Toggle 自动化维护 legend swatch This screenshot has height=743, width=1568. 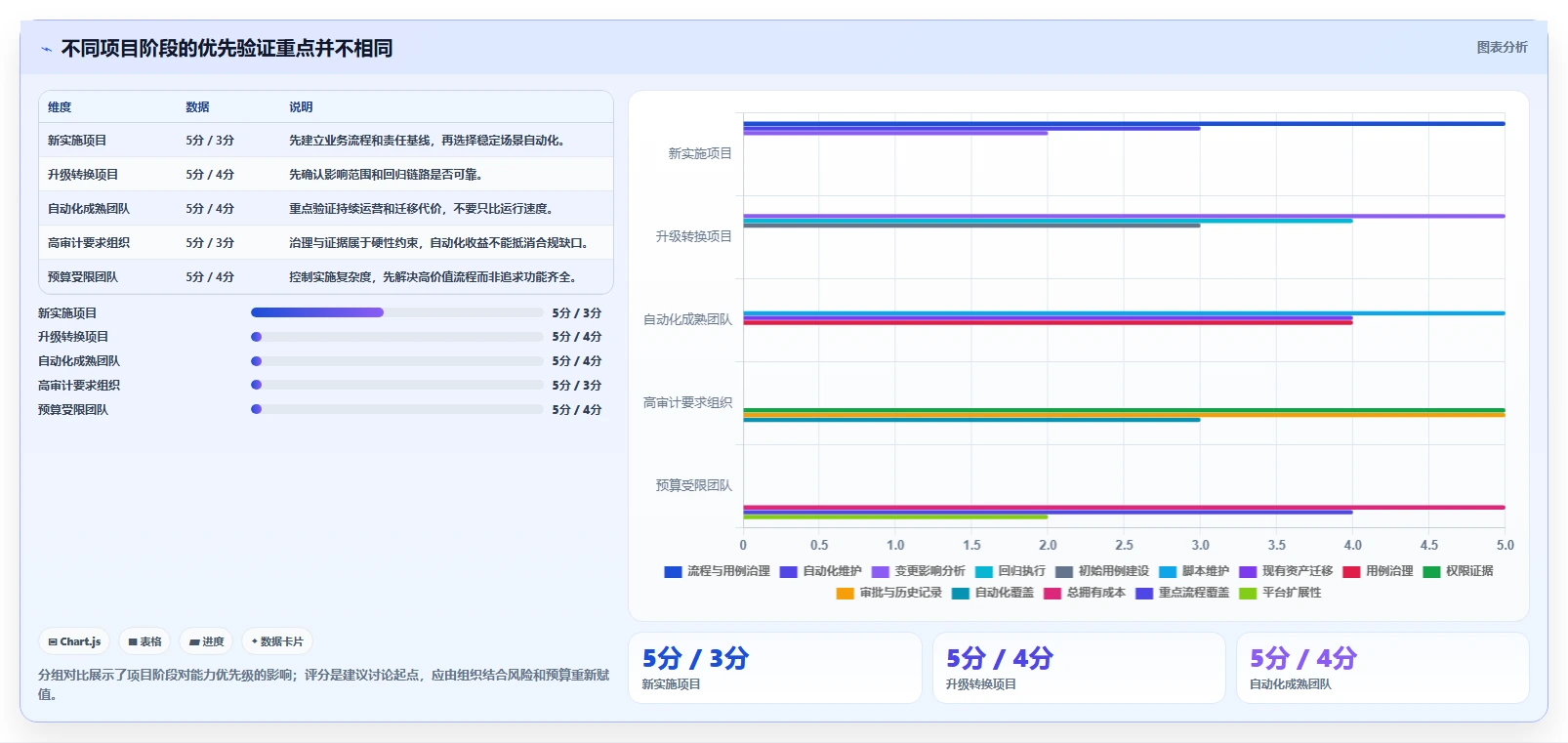pyautogui.click(x=789, y=571)
